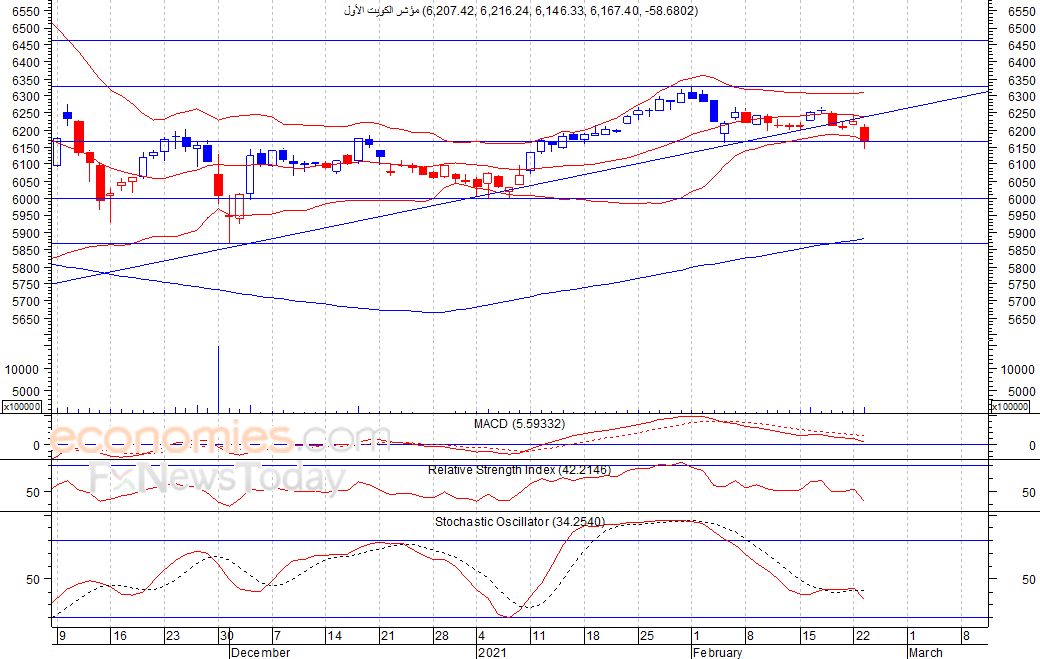
Task: Click date label 28 on time axis
Action: (442, 636)
